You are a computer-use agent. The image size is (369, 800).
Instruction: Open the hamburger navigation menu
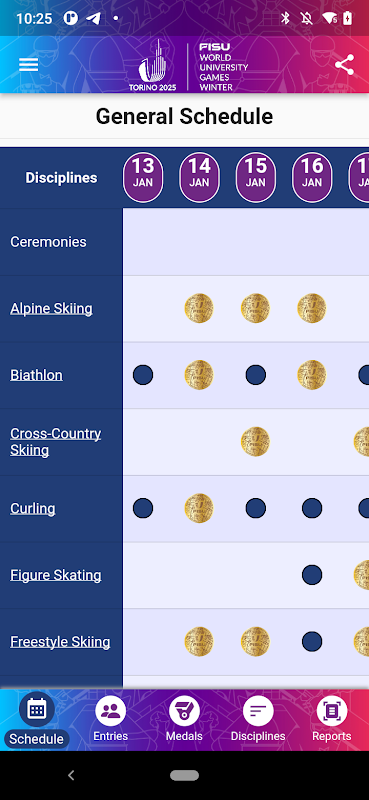[x=29, y=65]
